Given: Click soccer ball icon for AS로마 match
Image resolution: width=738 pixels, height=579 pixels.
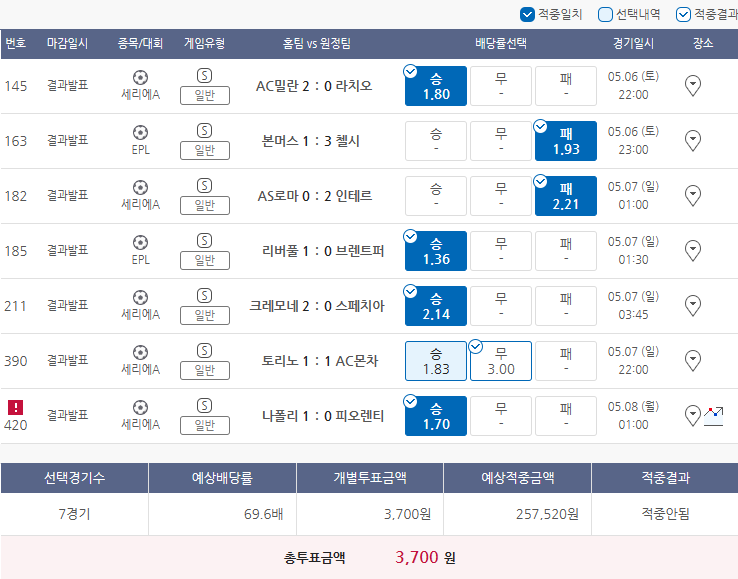Looking at the screenshot, I should [x=140, y=187].
